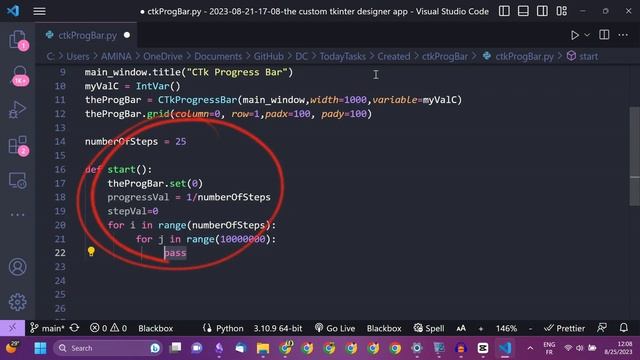Open the ENG FR language switcher

[549, 348]
